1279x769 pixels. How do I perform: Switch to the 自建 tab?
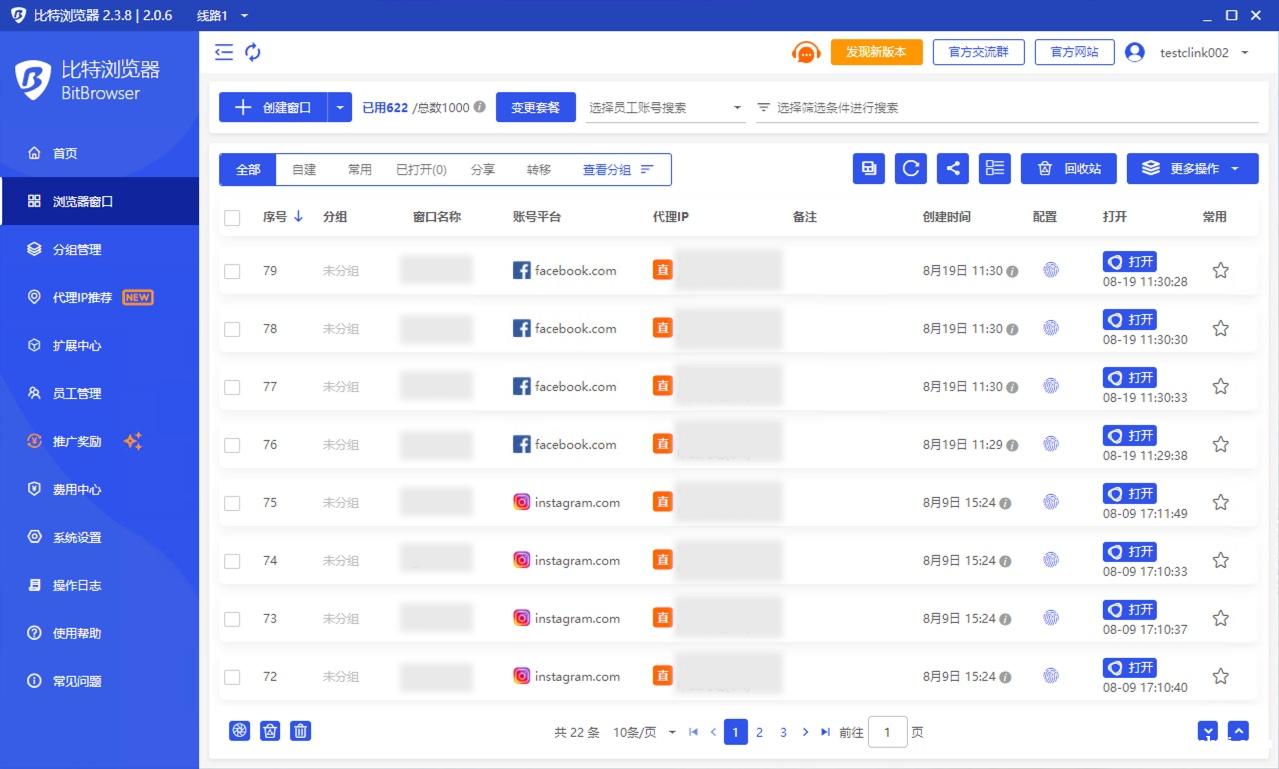tap(304, 169)
